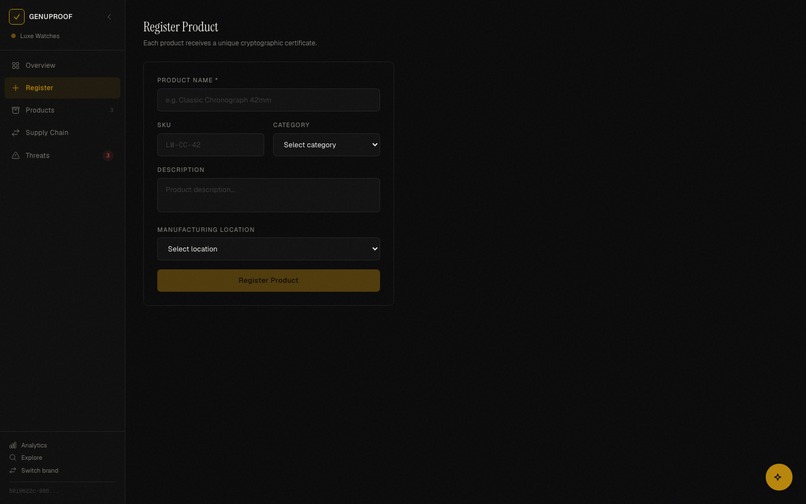The width and height of the screenshot is (806, 504).
Task: Open the Select location dropdown
Action: point(268,249)
